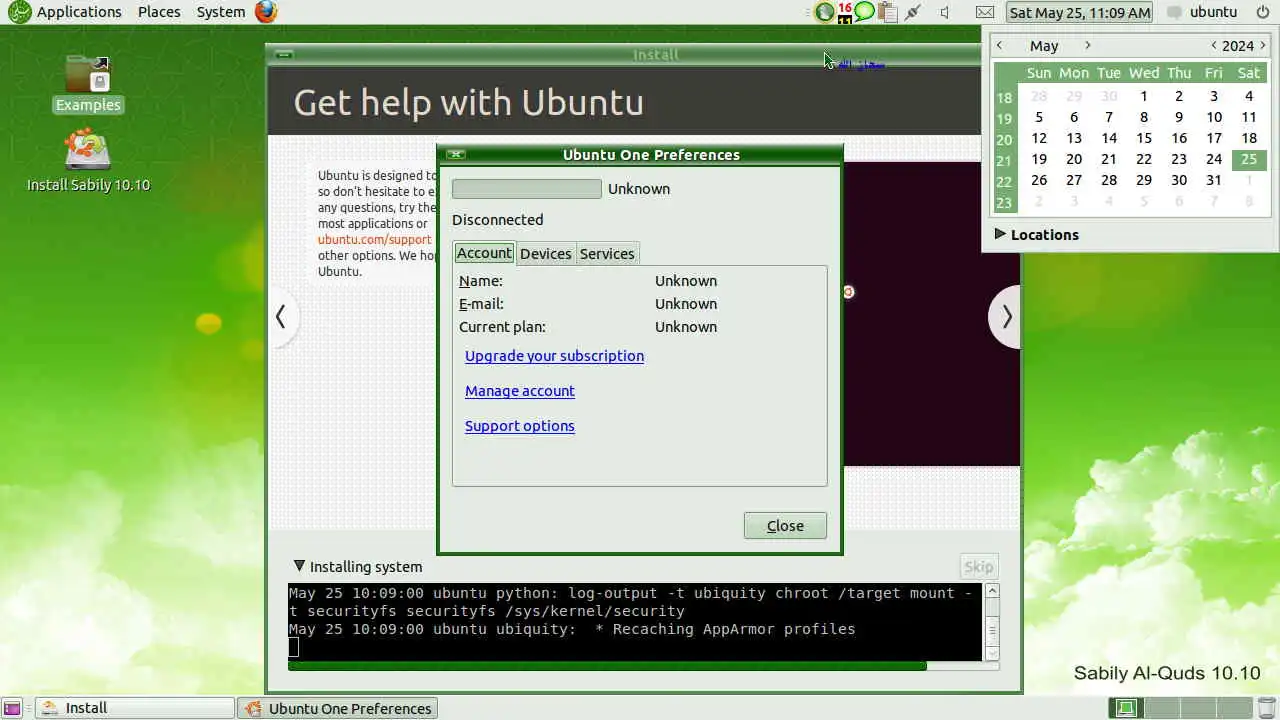The height and width of the screenshot is (720, 1280).
Task: Switch to Install window in taskbar
Action: 135,708
